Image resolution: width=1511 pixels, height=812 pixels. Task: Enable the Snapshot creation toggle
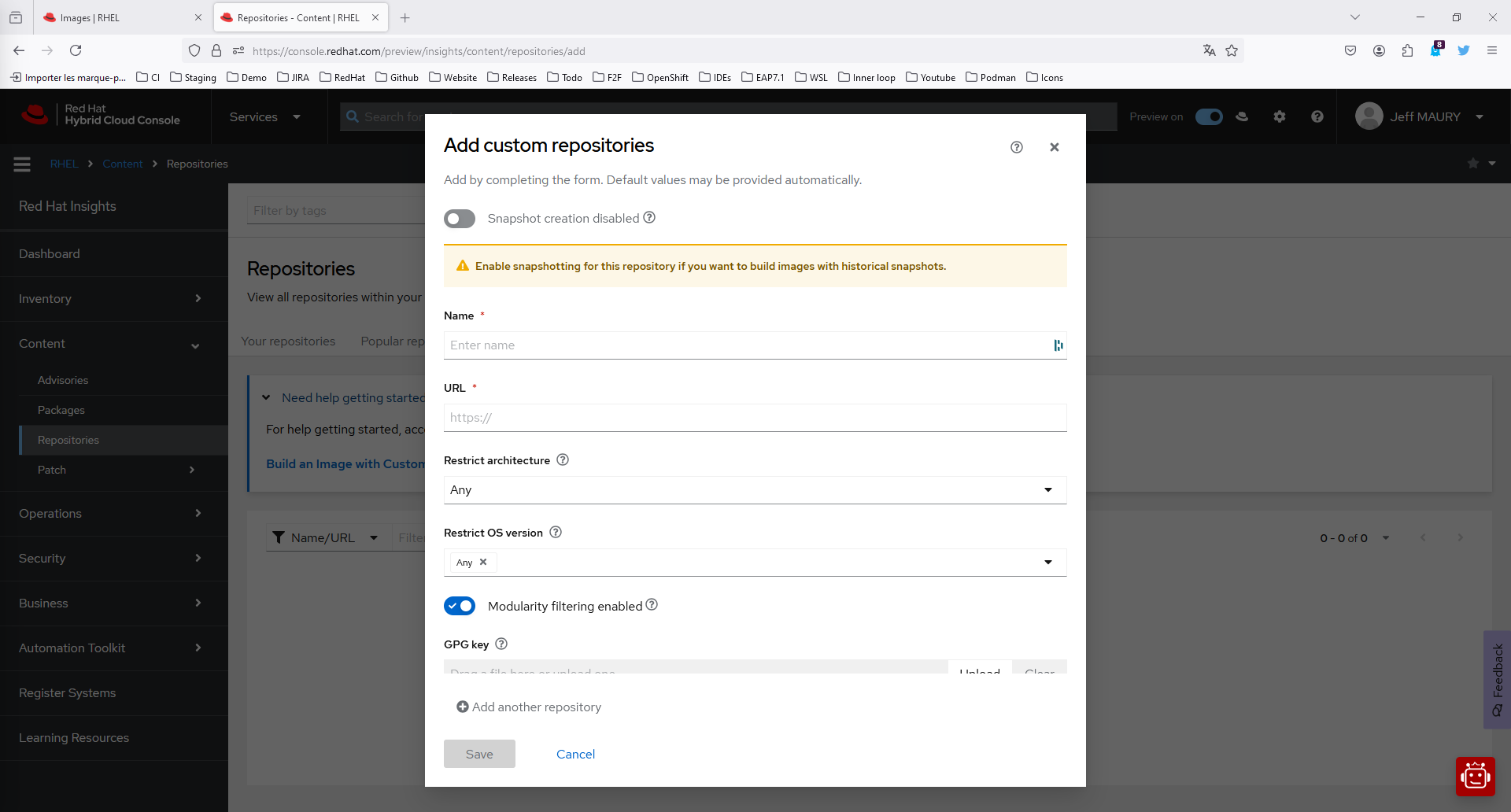459,219
